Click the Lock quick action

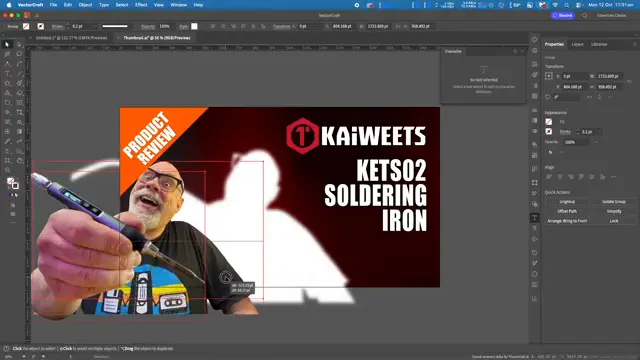(x=614, y=221)
